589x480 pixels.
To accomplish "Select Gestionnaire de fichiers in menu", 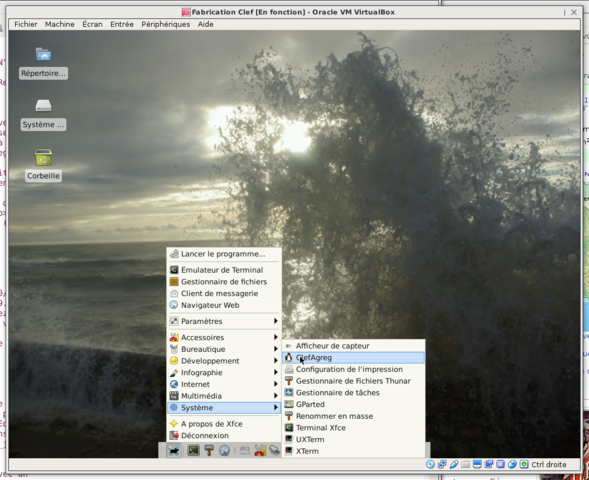I will point(224,281).
